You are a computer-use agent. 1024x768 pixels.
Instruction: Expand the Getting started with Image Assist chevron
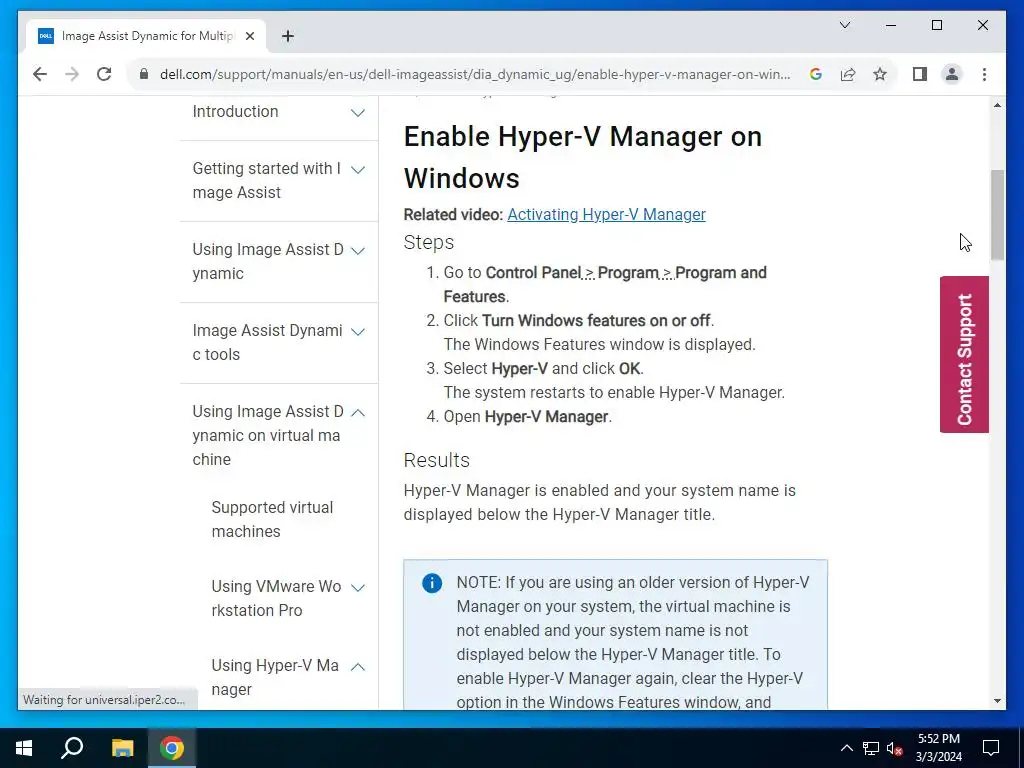pyautogui.click(x=358, y=170)
